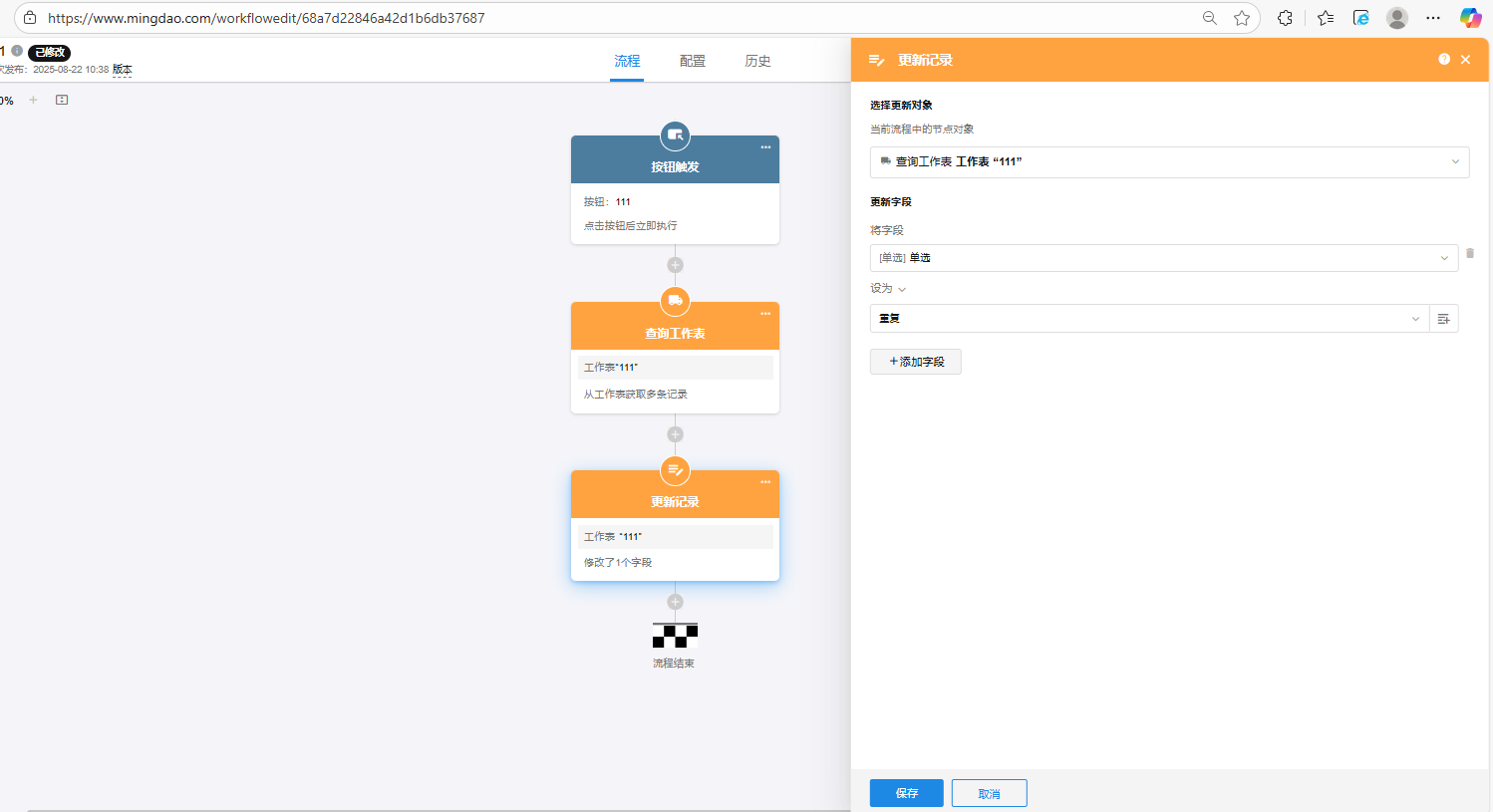This screenshot has height=812, width=1493.
Task: Close the 更新记录 side panel
Action: click(1465, 60)
